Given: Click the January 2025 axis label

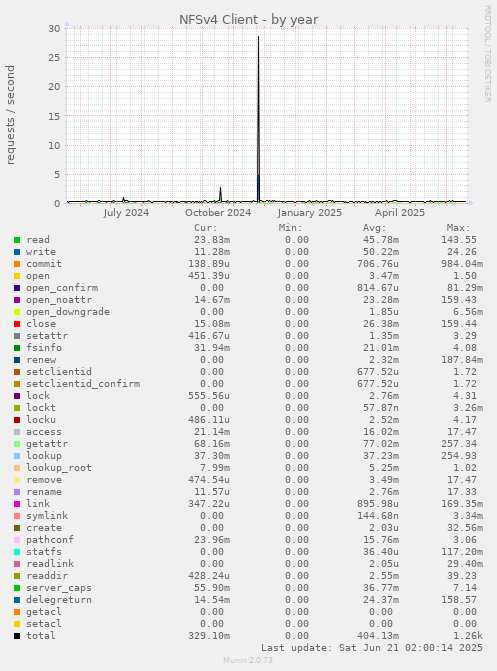Looking at the screenshot, I should coord(310,213).
